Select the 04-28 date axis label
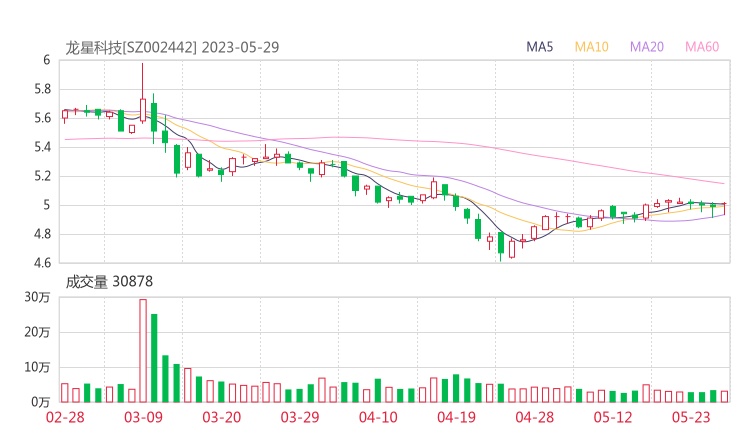Viewport: 740px width, 440px height. pos(535,417)
